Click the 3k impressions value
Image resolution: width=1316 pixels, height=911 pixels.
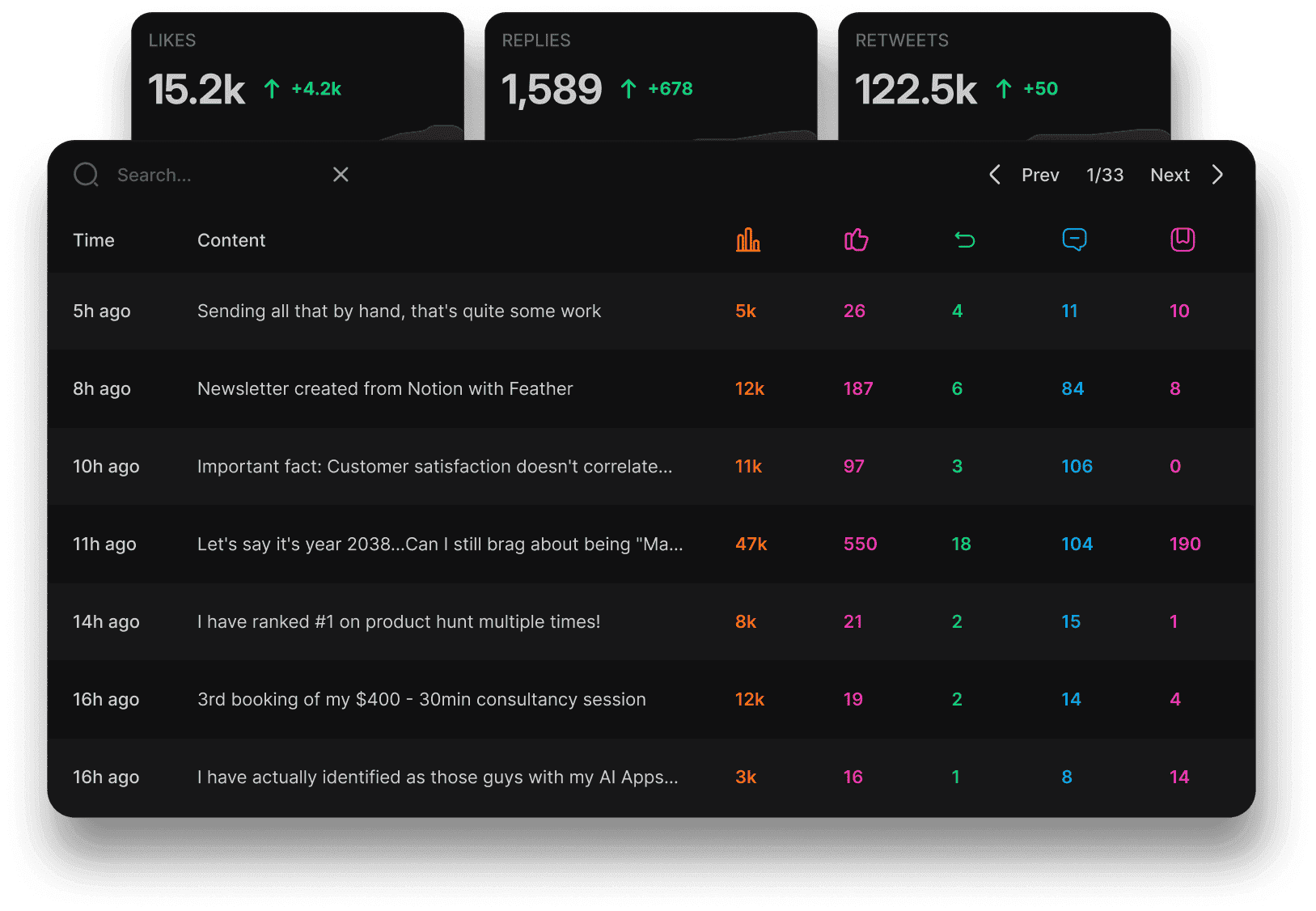tap(746, 777)
